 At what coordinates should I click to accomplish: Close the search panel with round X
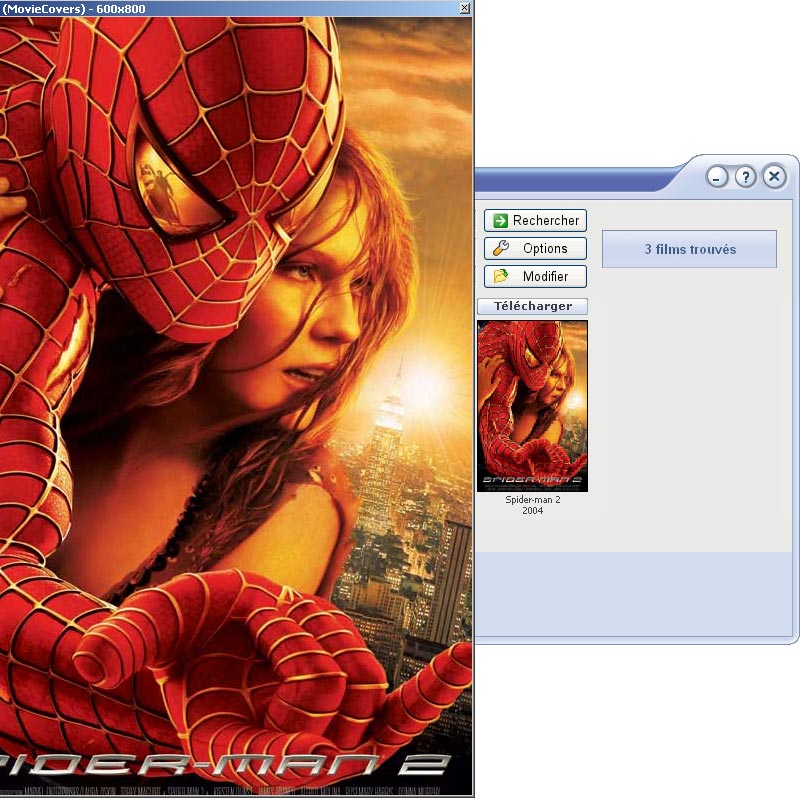(x=774, y=177)
